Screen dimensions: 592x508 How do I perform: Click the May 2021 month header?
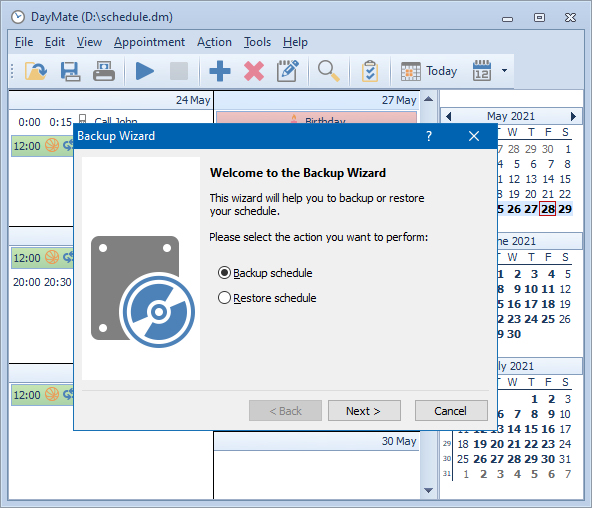[511, 116]
